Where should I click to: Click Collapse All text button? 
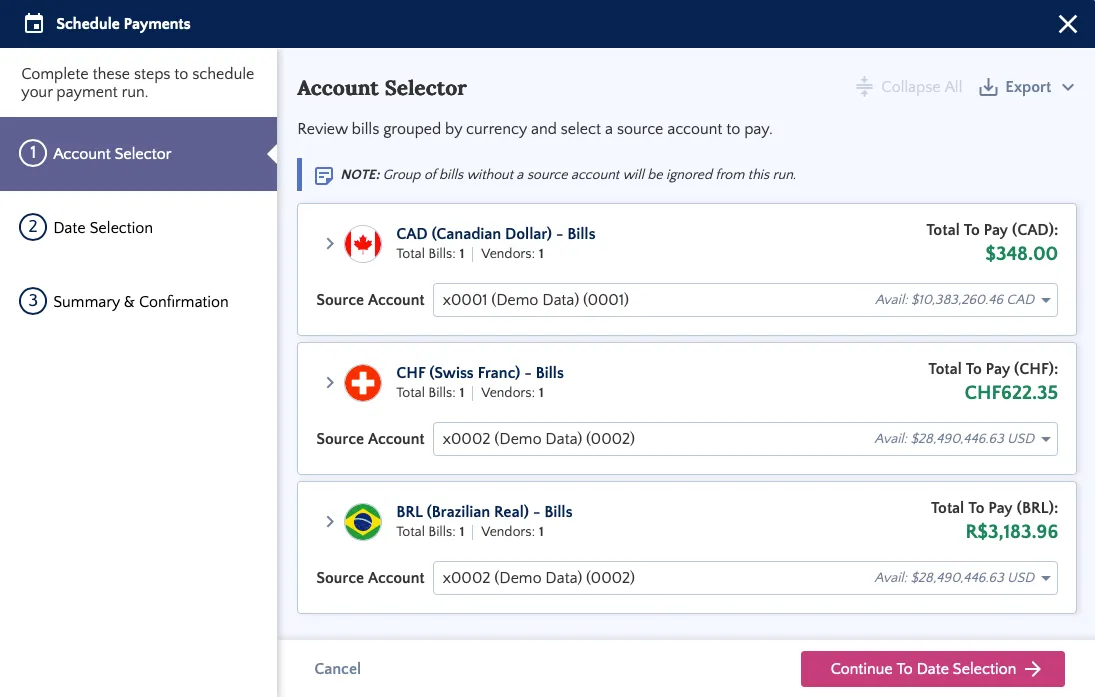(921, 87)
